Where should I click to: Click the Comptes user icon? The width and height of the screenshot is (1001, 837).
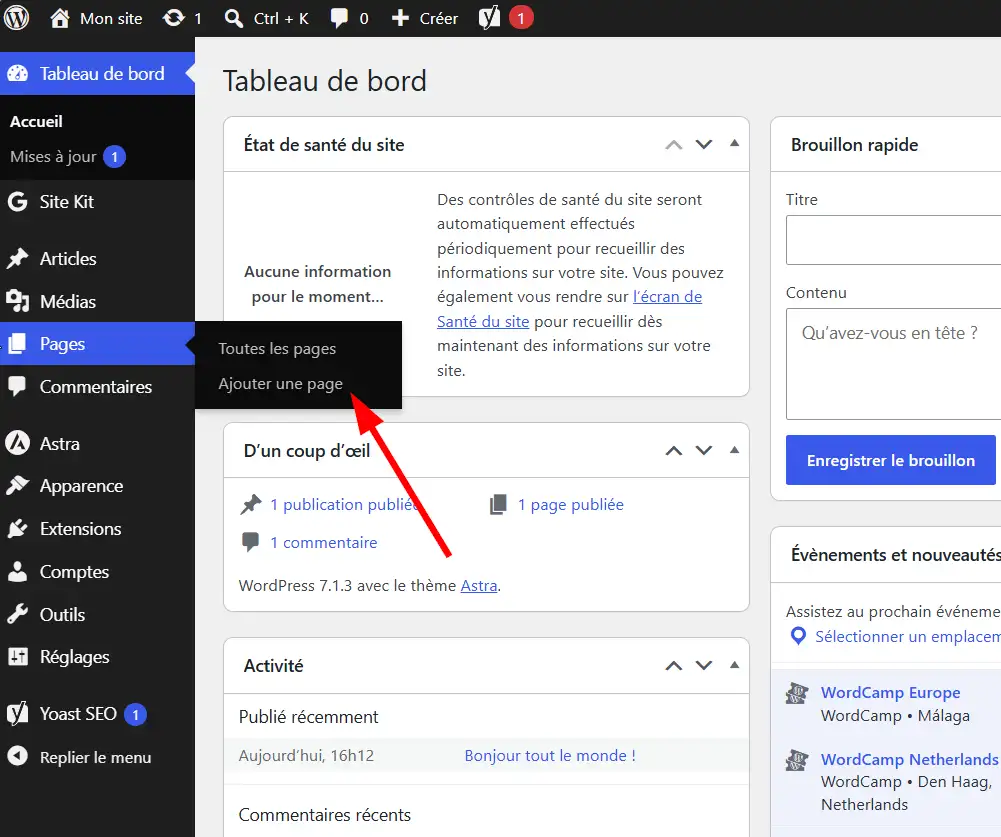(x=17, y=571)
